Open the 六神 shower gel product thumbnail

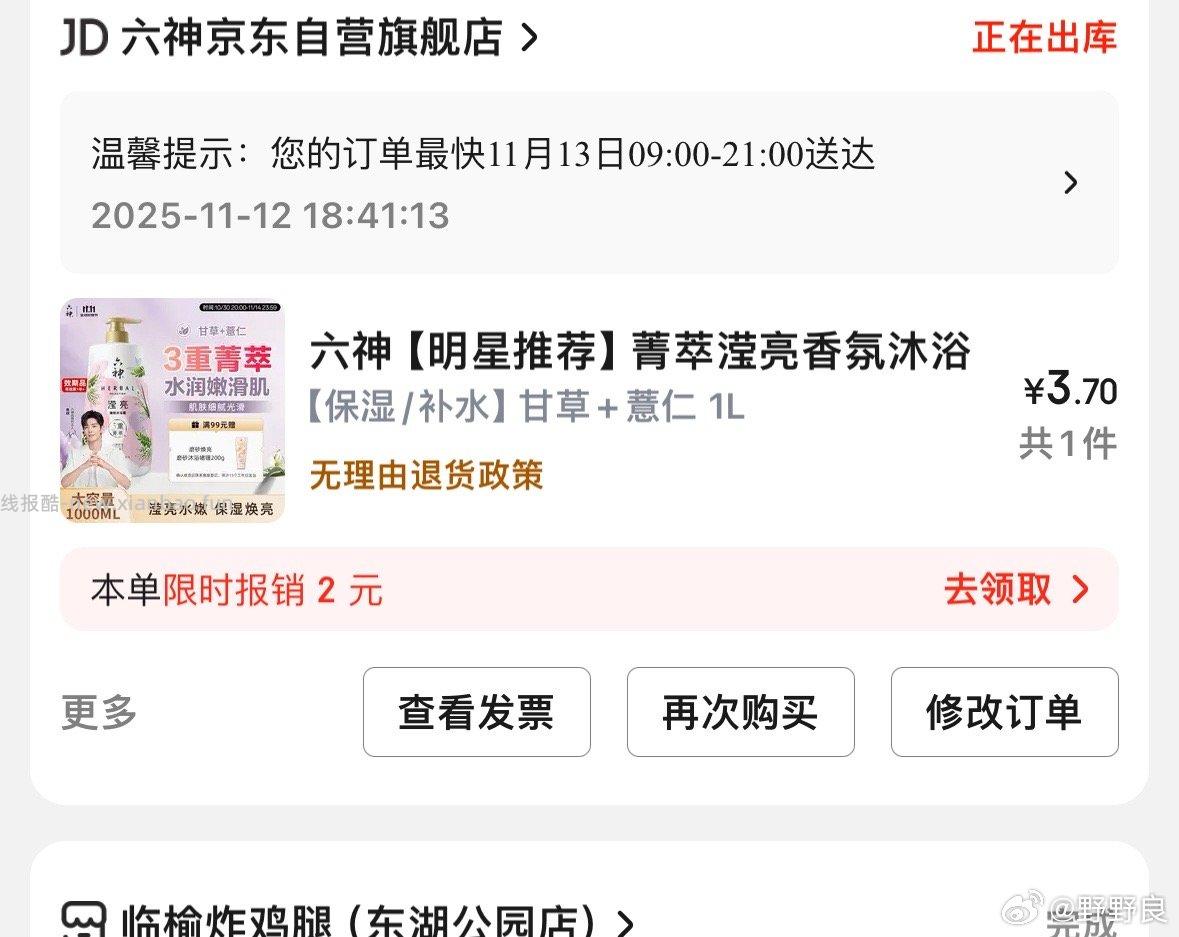click(x=172, y=410)
